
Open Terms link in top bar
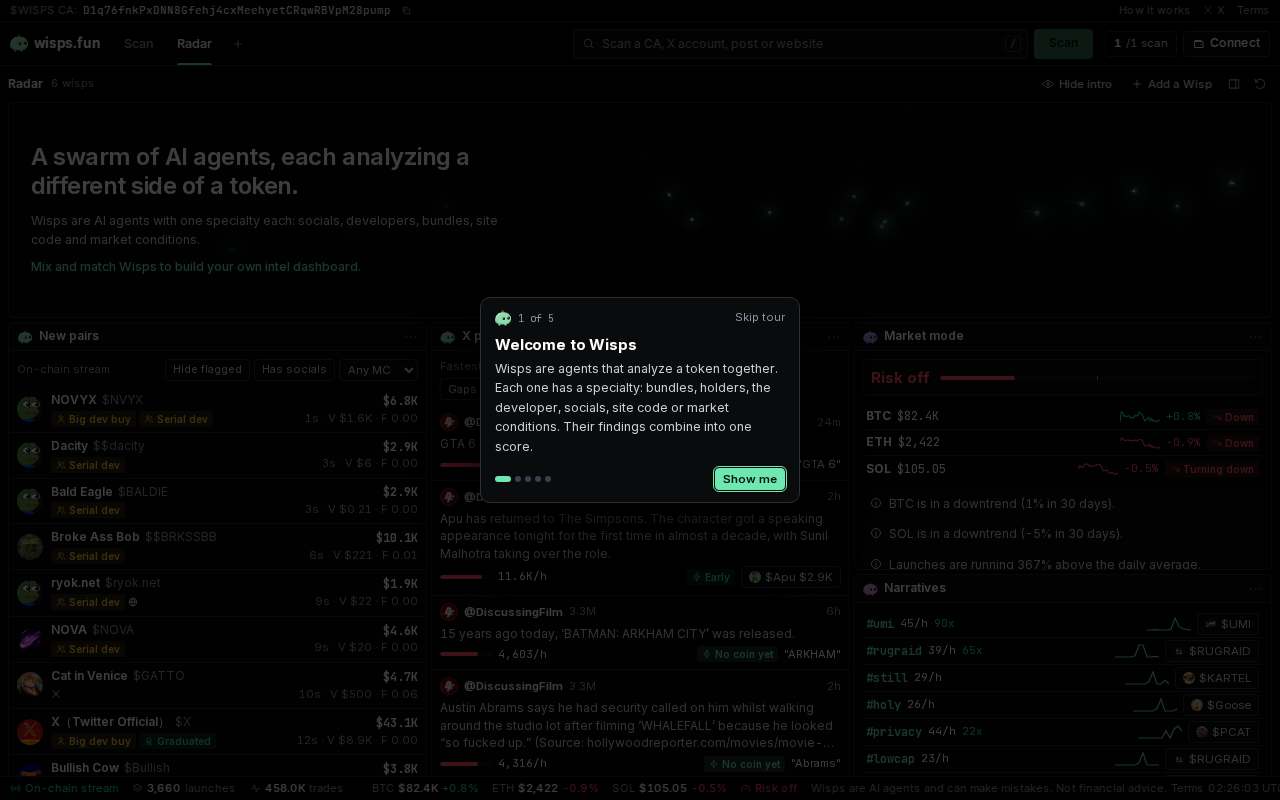click(1253, 10)
